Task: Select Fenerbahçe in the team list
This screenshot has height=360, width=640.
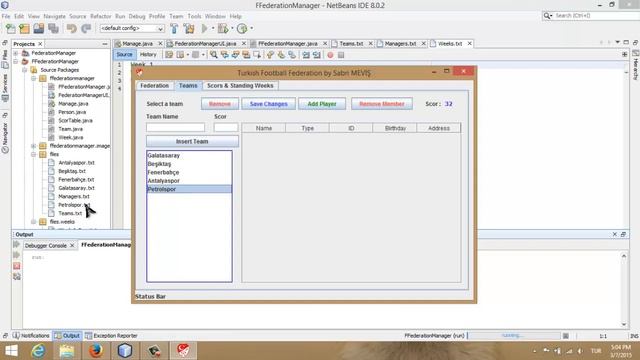Action: click(x=189, y=172)
